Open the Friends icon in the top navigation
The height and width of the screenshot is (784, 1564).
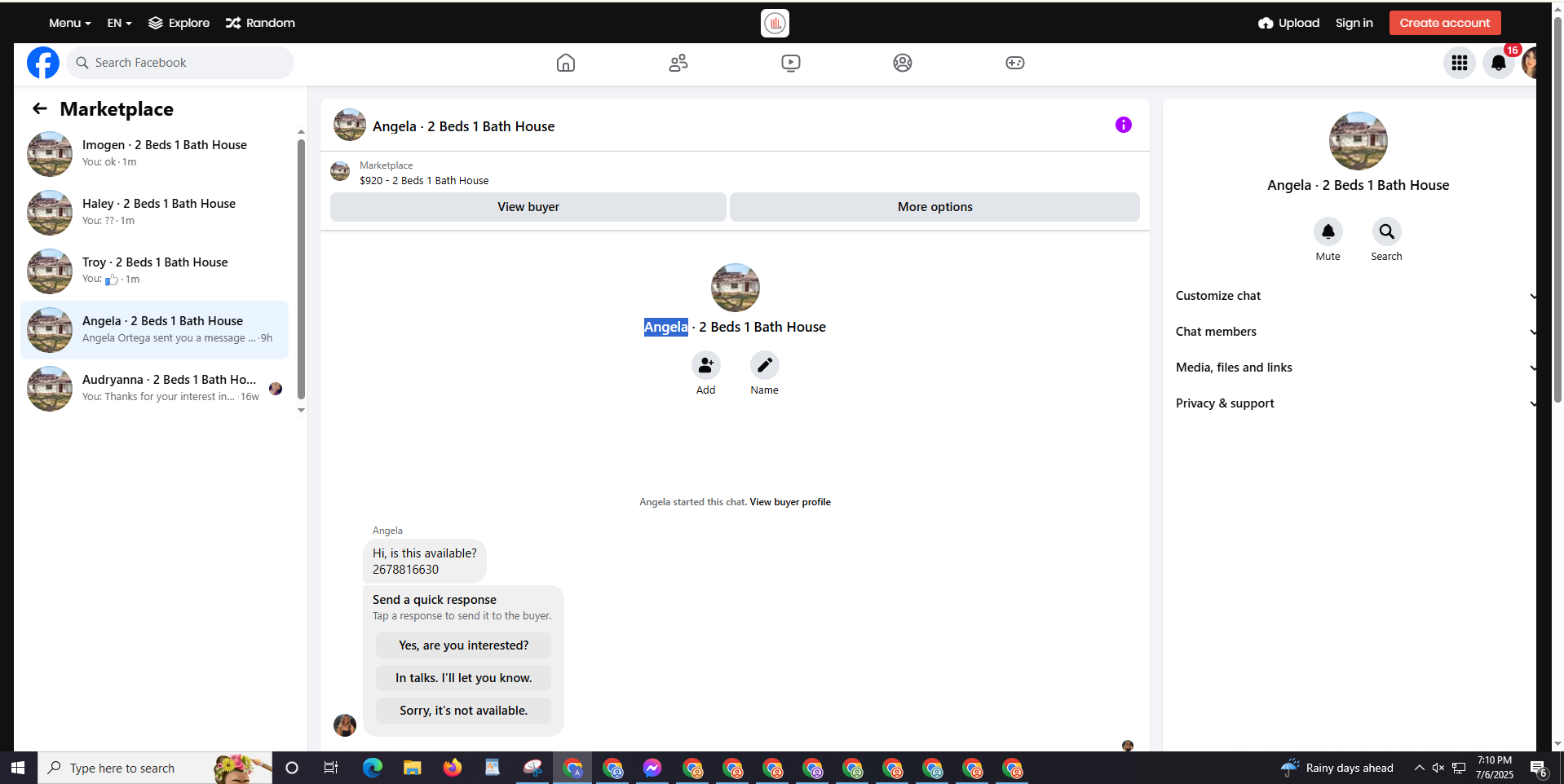tap(678, 63)
